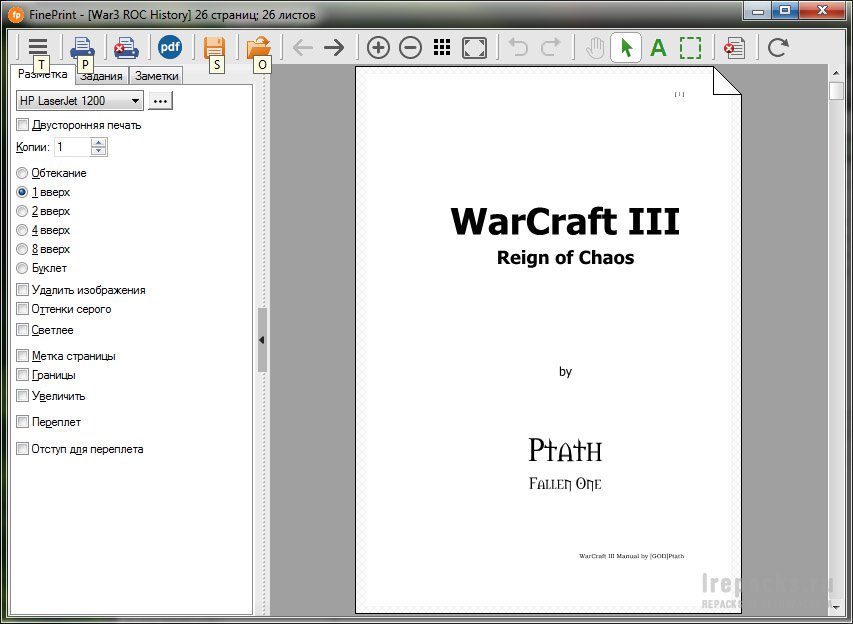Click the orange floppy Save icon
853x624 pixels.
tap(214, 47)
